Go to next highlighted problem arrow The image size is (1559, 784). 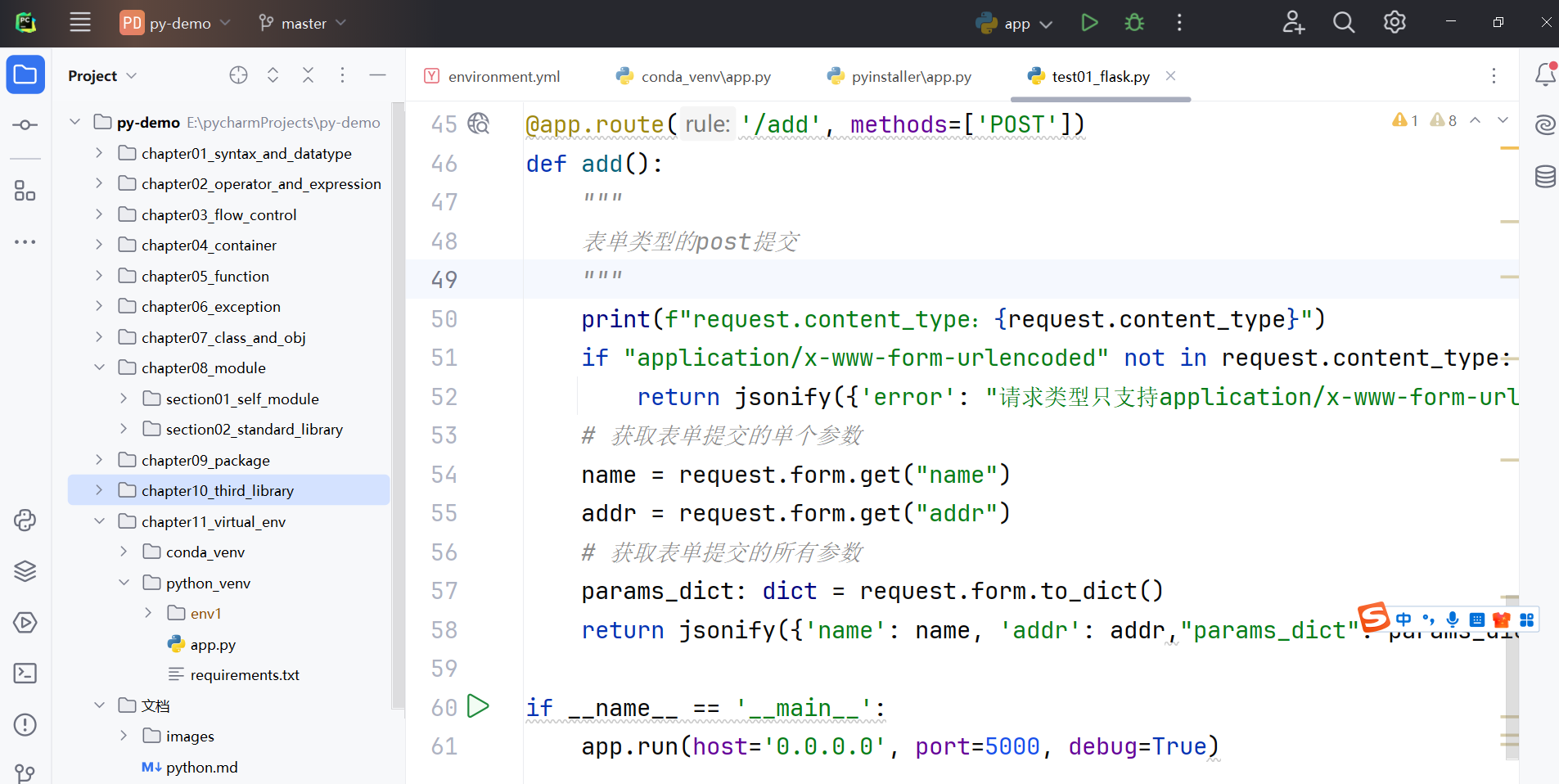point(1503,119)
